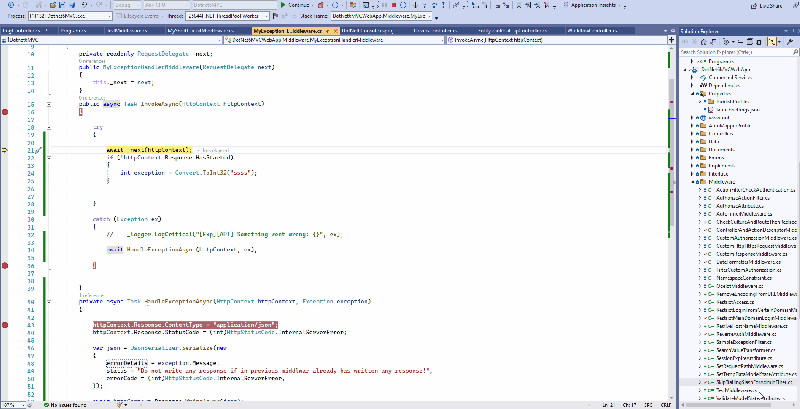Click the Save icon in the toolbar
Screen dimensions: 800x409
tap(62, 5)
